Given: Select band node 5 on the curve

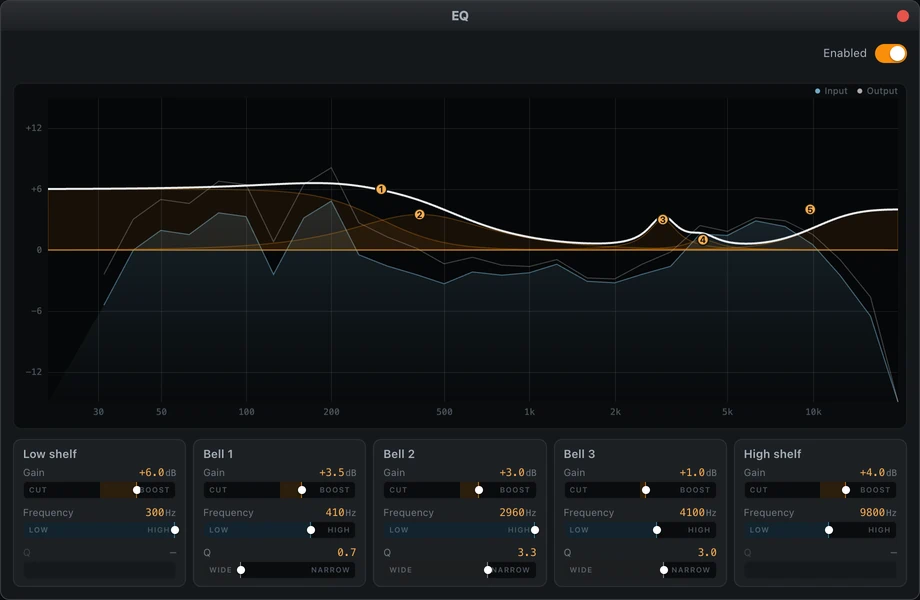Looking at the screenshot, I should (810, 209).
